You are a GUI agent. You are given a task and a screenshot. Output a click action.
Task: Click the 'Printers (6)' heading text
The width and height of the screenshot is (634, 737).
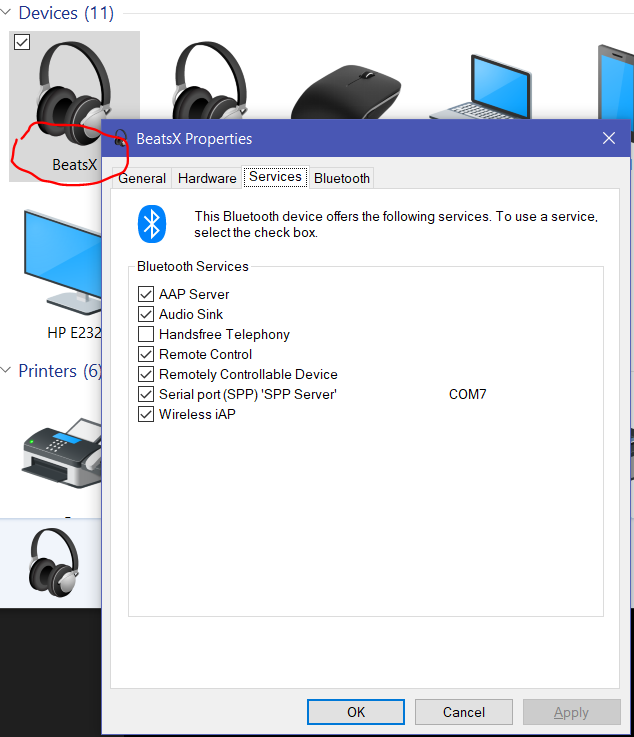[60, 371]
